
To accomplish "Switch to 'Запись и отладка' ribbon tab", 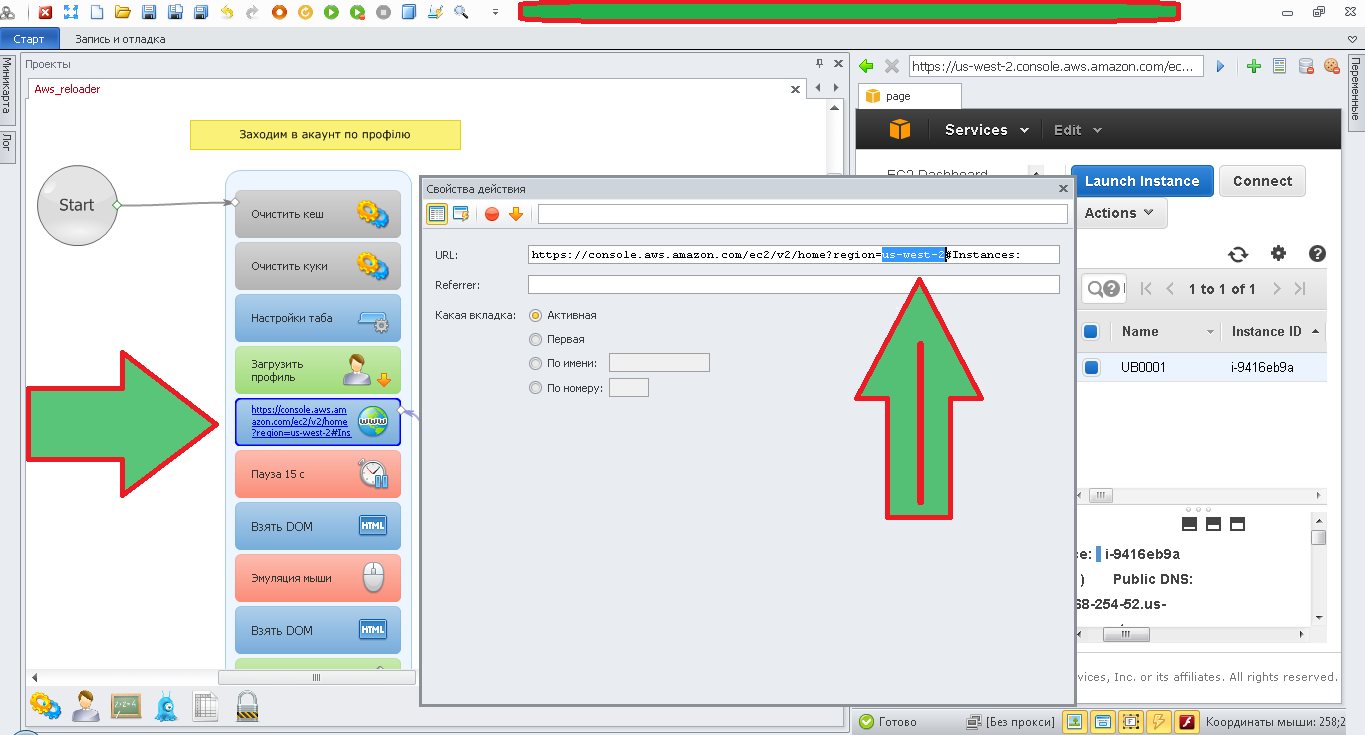I will (121, 39).
